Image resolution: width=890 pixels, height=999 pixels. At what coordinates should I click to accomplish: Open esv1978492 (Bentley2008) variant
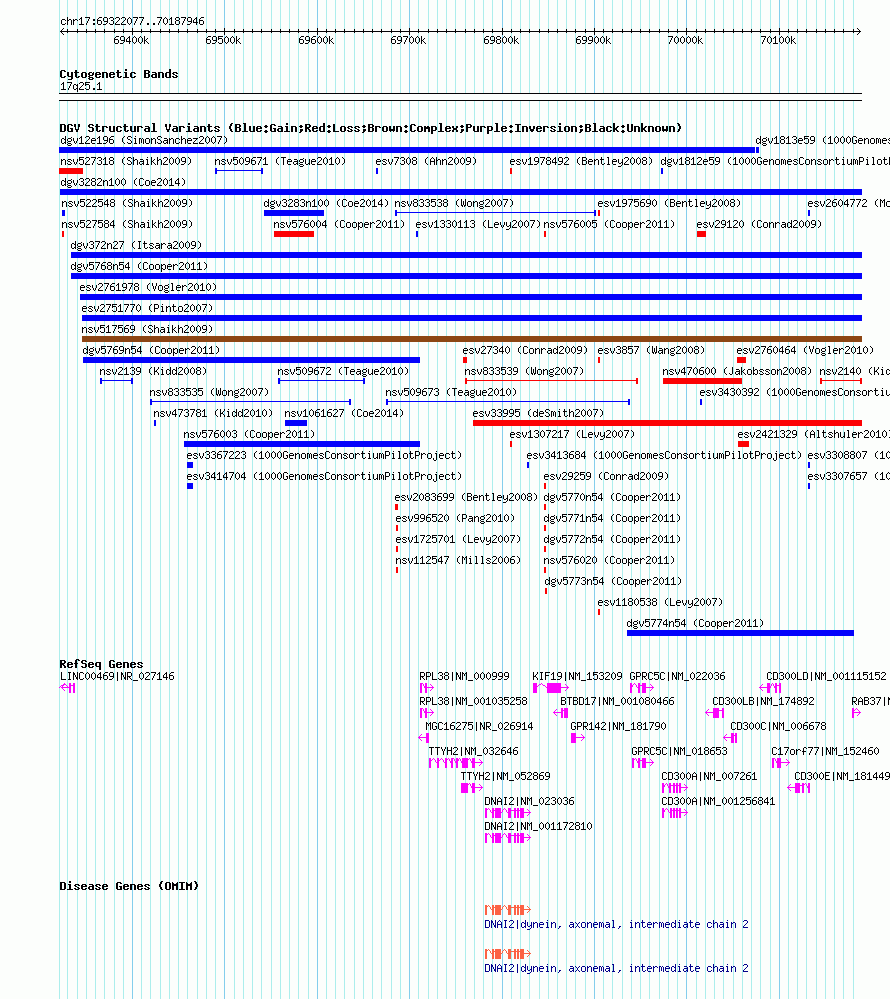point(581,161)
